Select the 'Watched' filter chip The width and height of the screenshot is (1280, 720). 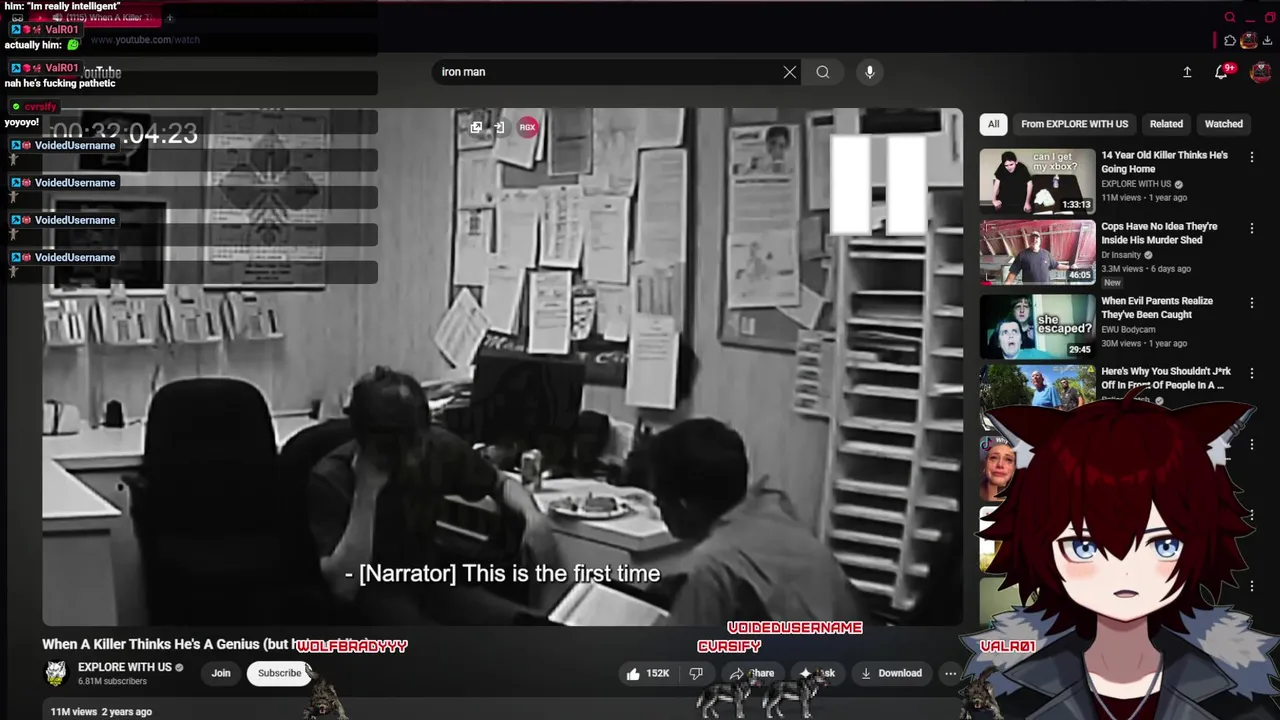(x=1223, y=124)
